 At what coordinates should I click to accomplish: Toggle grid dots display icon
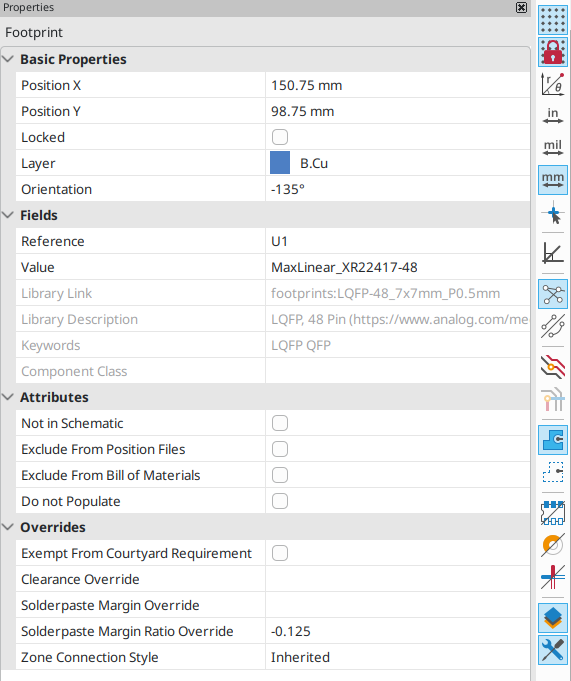[553, 20]
